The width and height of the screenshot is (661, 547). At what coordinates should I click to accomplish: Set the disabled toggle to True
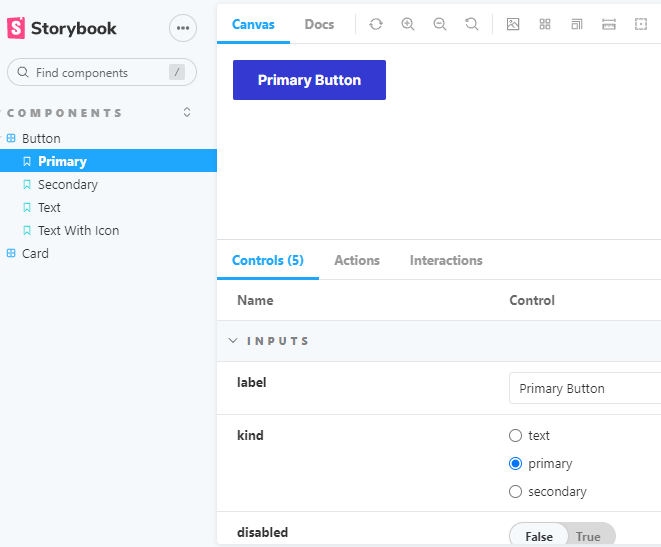pyautogui.click(x=588, y=536)
